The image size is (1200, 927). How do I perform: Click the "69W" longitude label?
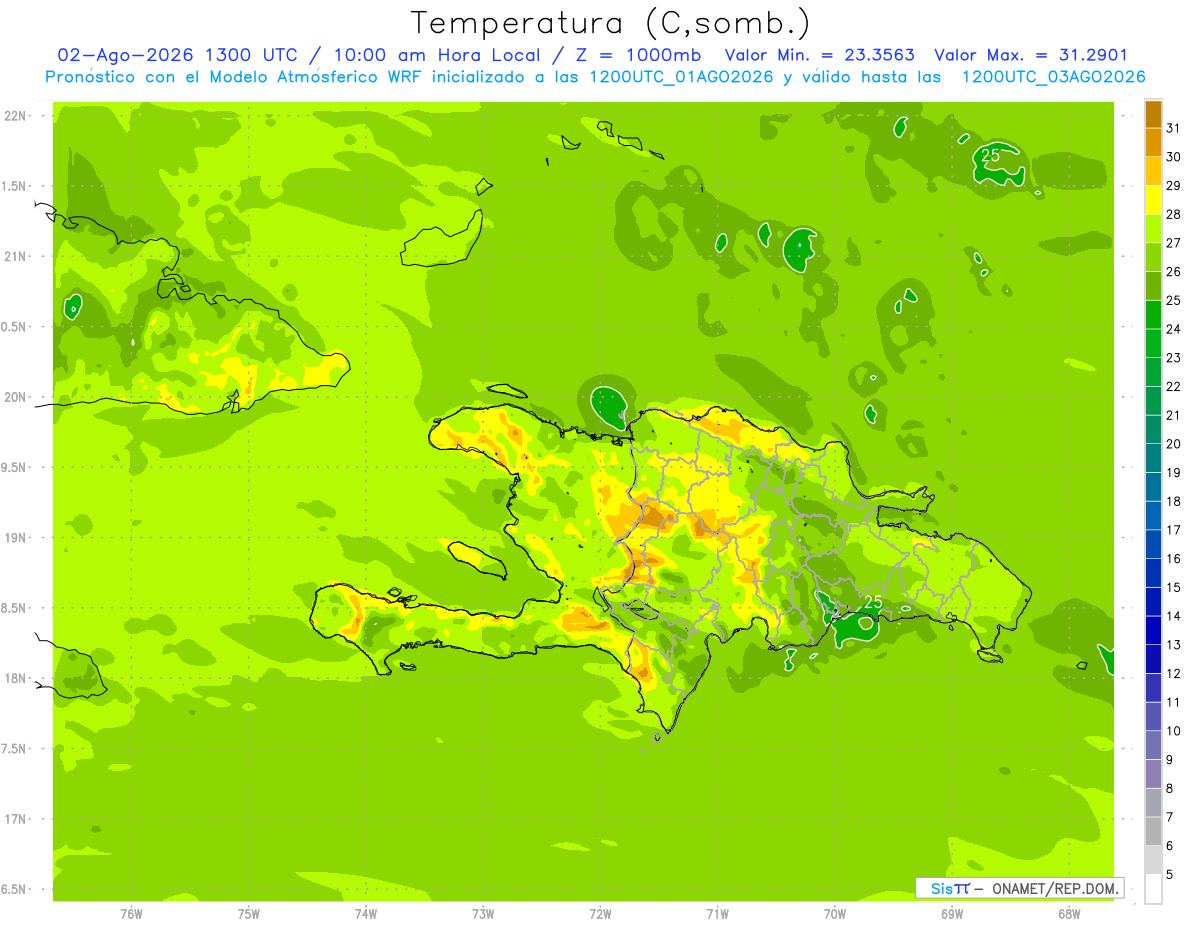(x=952, y=914)
